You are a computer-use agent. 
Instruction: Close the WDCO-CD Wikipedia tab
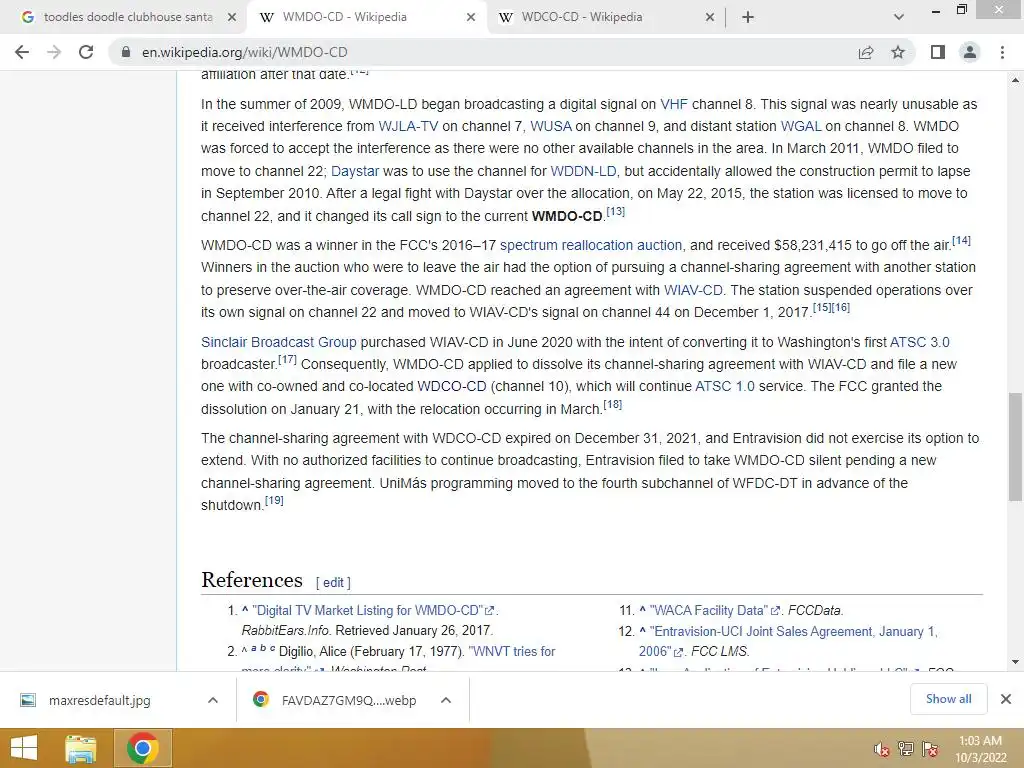tap(710, 18)
